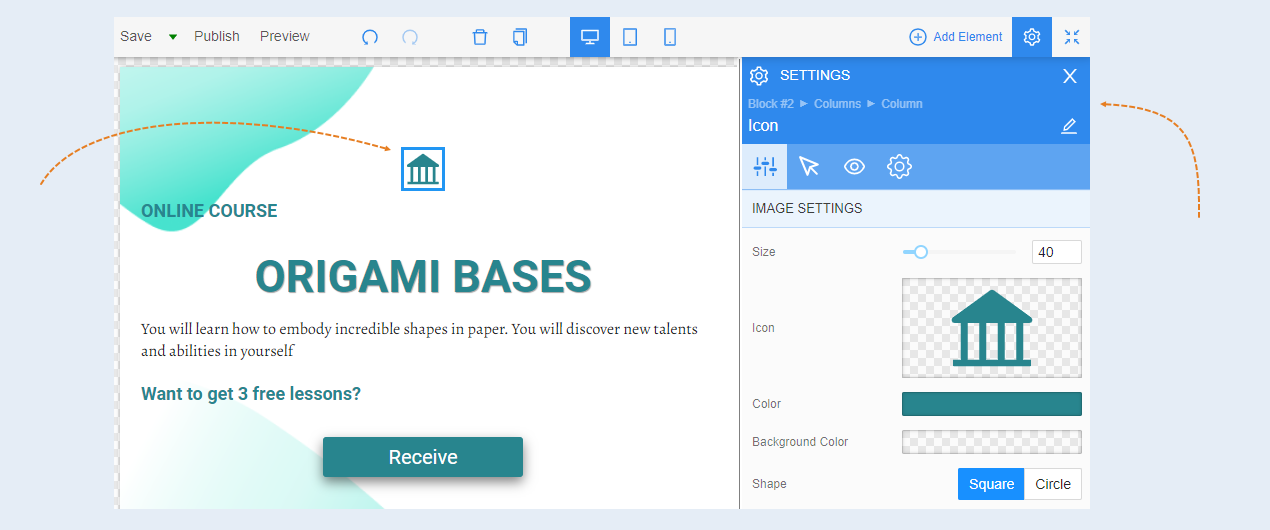
Task: Click the IMAGE SETTINGS section header
Action: coord(916,209)
